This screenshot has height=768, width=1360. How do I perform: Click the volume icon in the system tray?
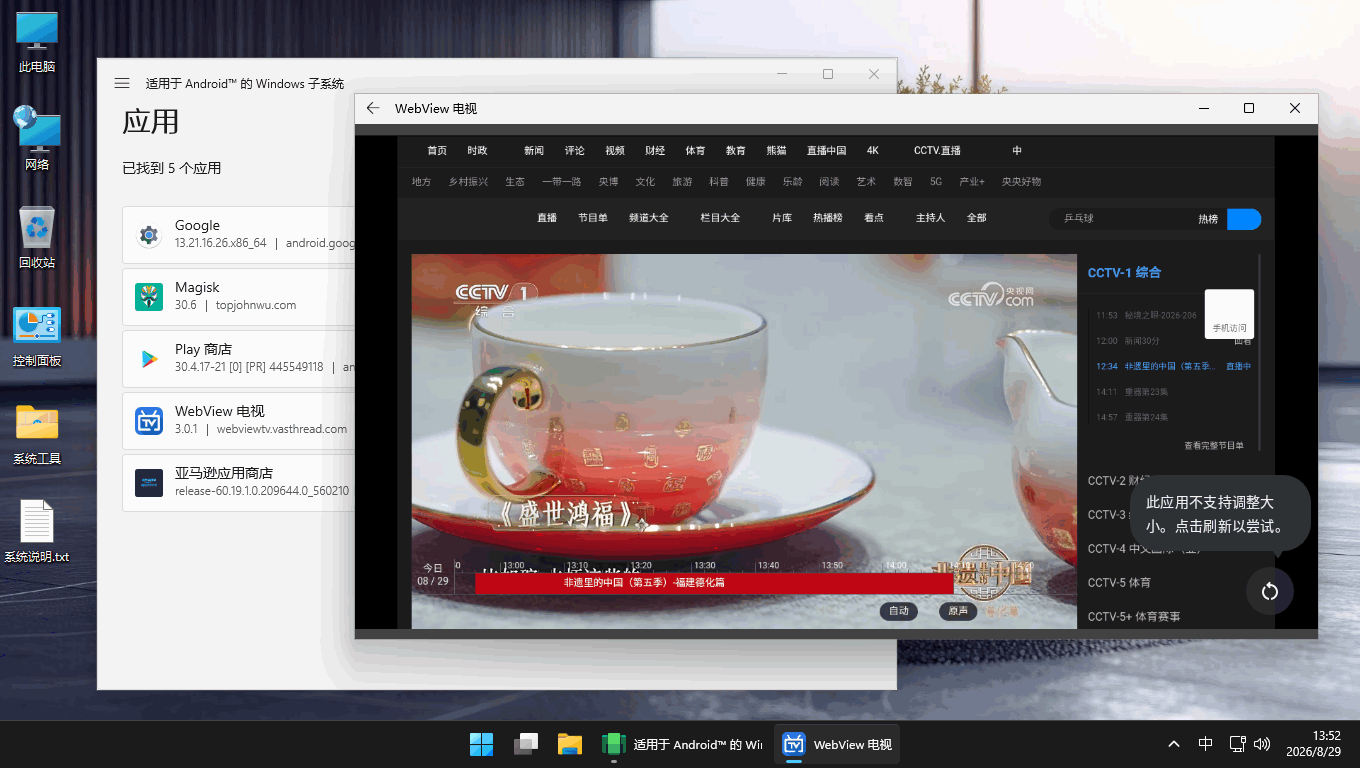pos(1262,744)
